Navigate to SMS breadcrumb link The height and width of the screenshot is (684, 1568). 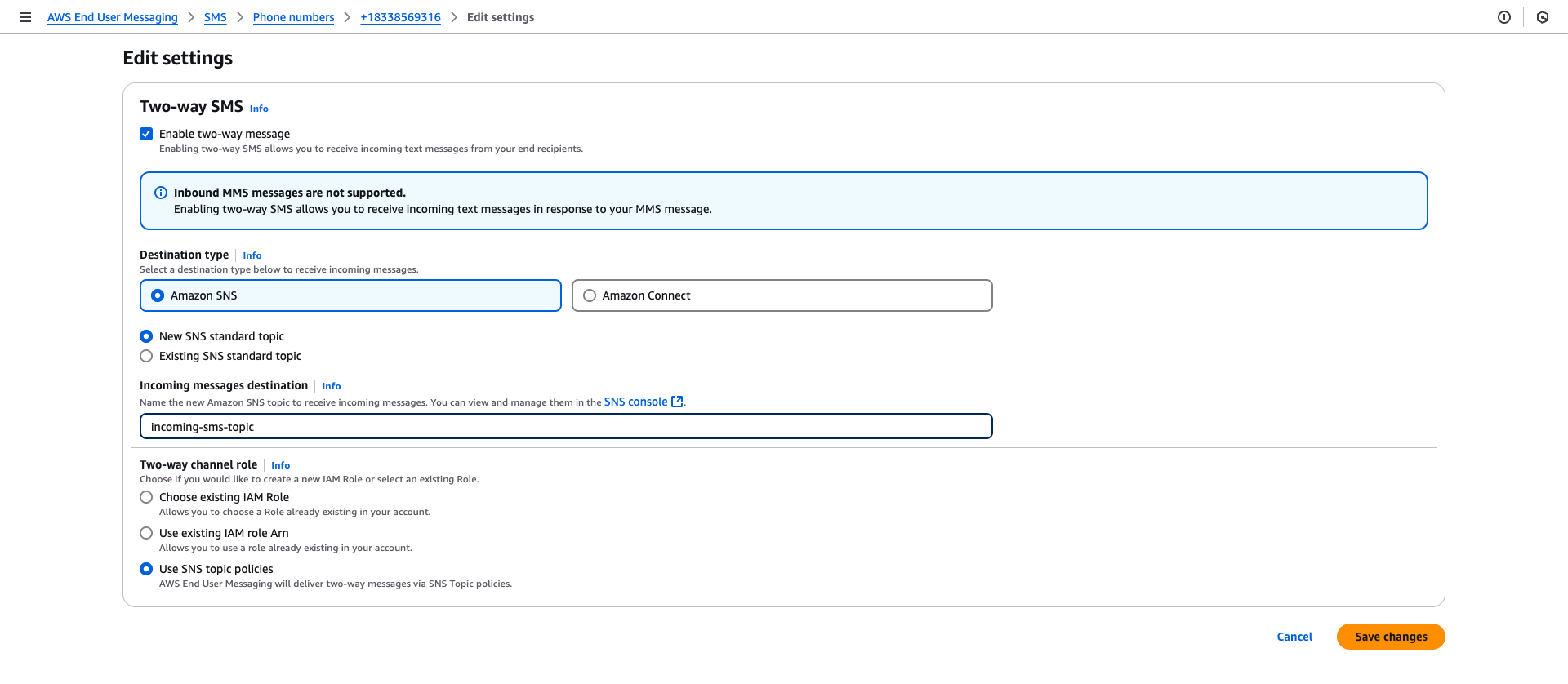pos(216,17)
